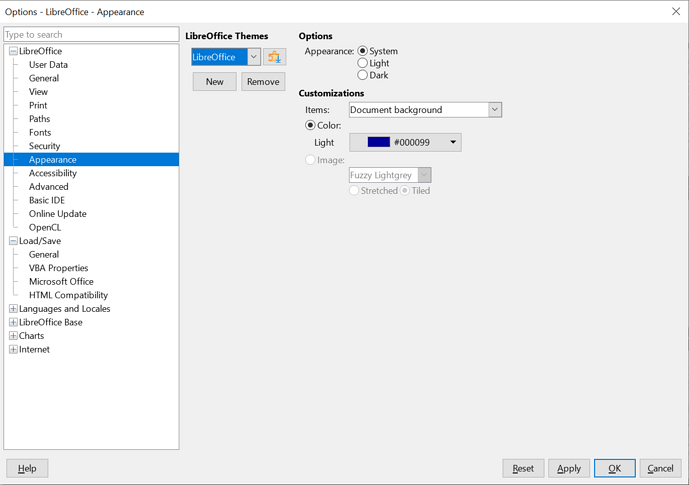The height and width of the screenshot is (485, 689).
Task: Select General under Load/Save
Action: click(44, 254)
